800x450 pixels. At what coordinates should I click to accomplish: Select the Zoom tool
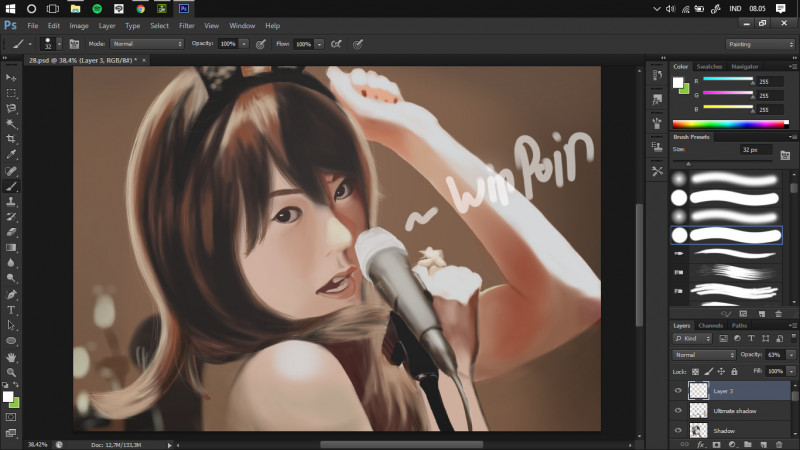pyautogui.click(x=11, y=372)
